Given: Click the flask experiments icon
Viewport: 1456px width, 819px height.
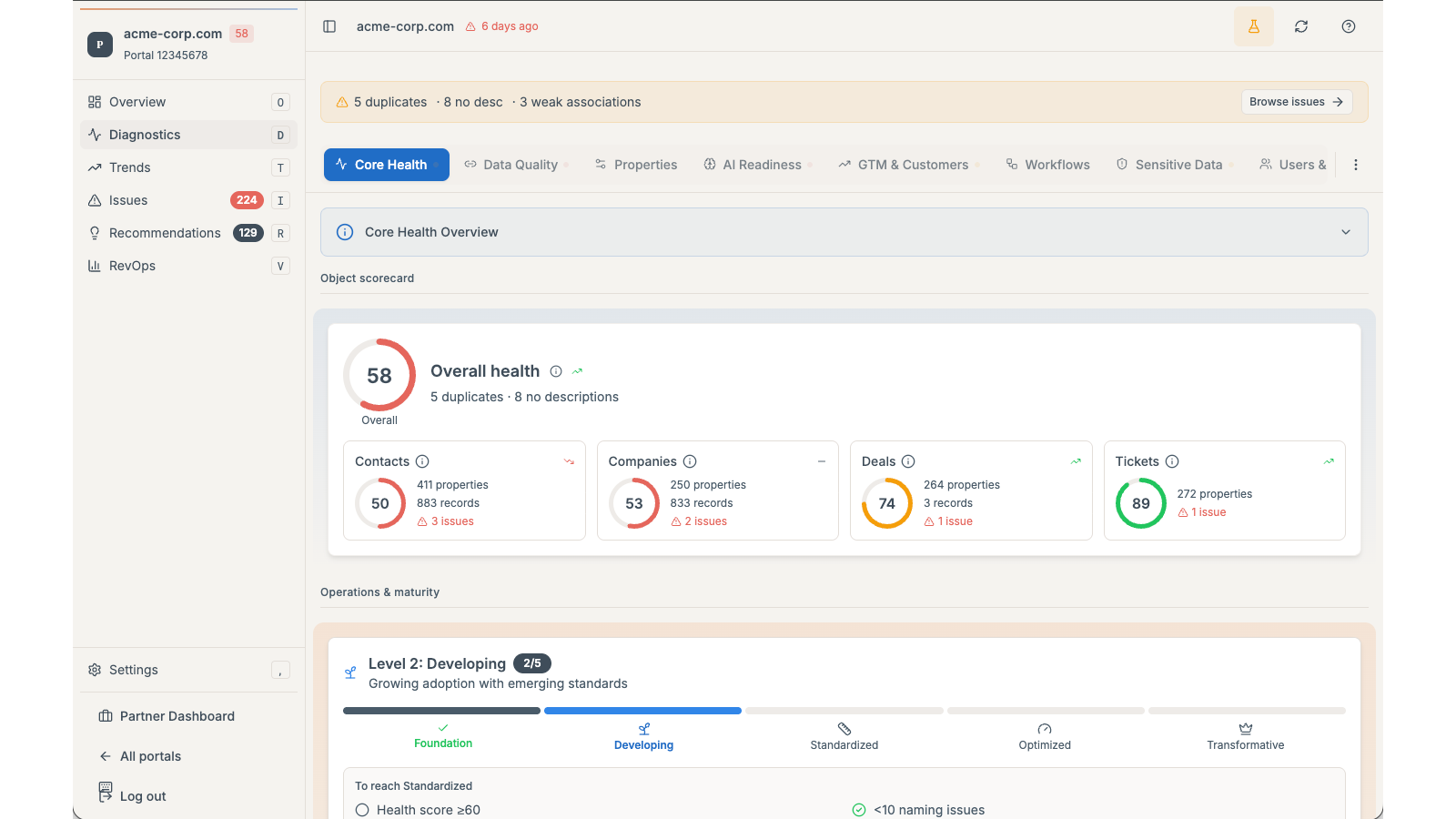Looking at the screenshot, I should point(1254,26).
